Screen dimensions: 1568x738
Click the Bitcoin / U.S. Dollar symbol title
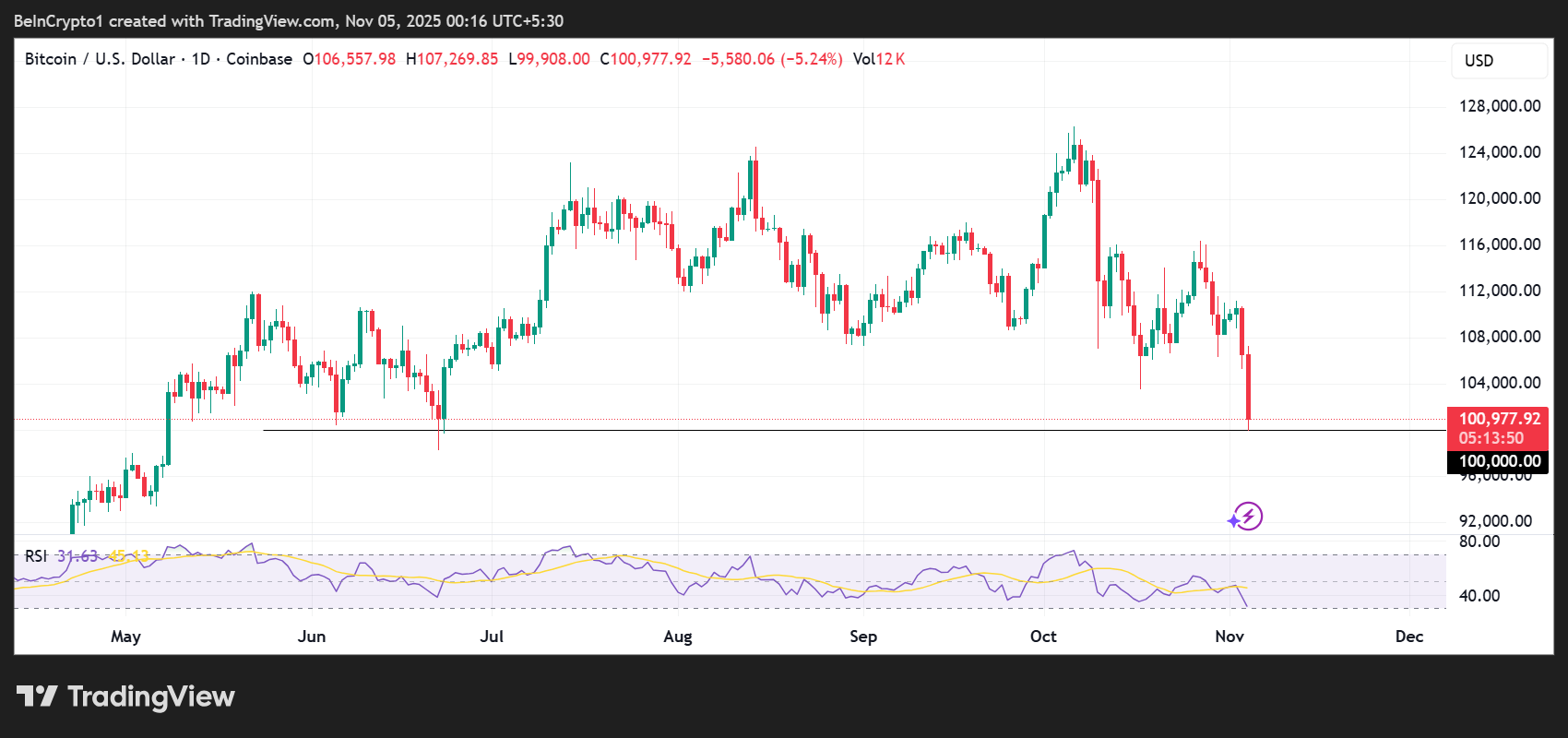pyautogui.click(x=100, y=59)
